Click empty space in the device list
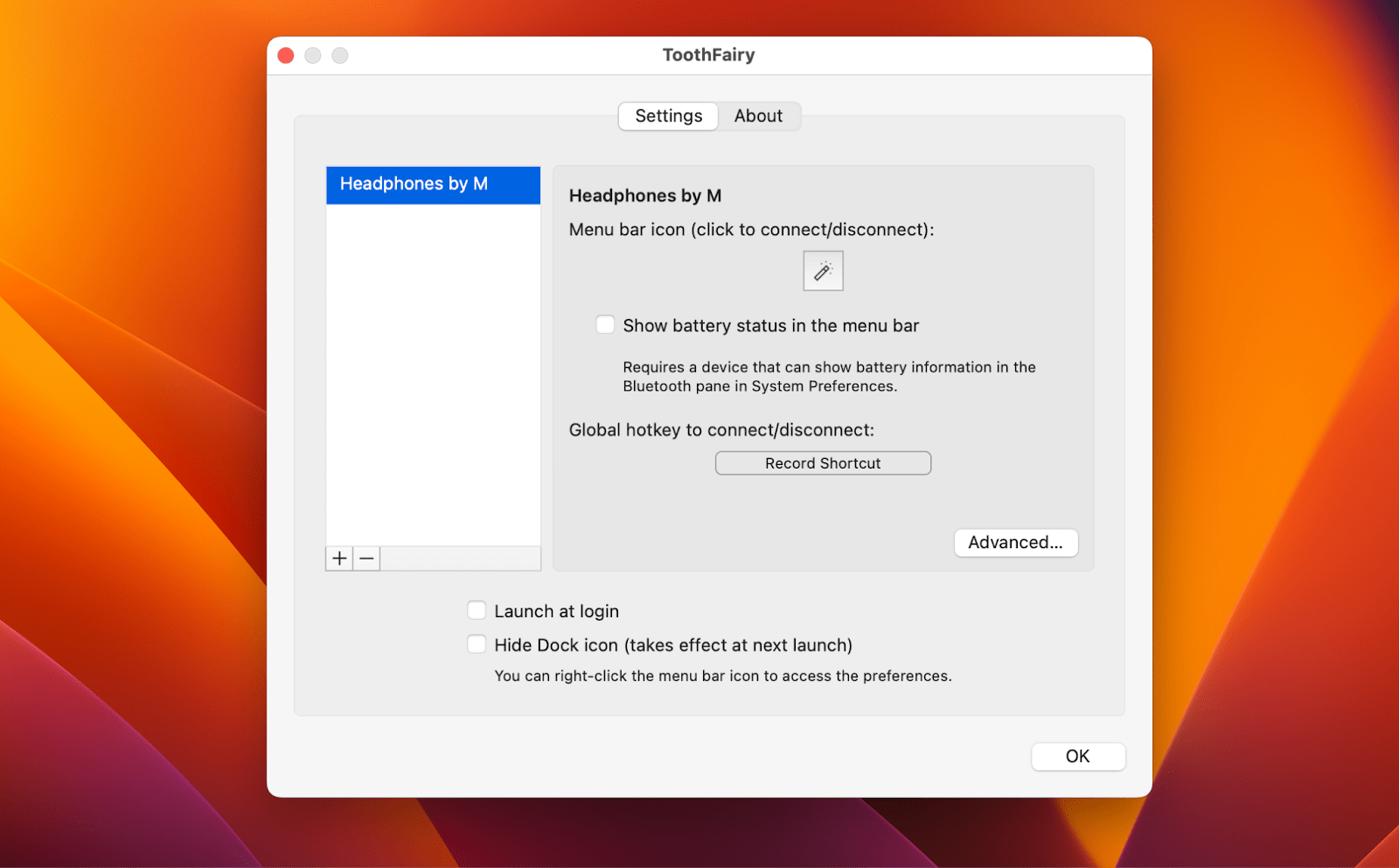1399x868 pixels. pos(432,376)
